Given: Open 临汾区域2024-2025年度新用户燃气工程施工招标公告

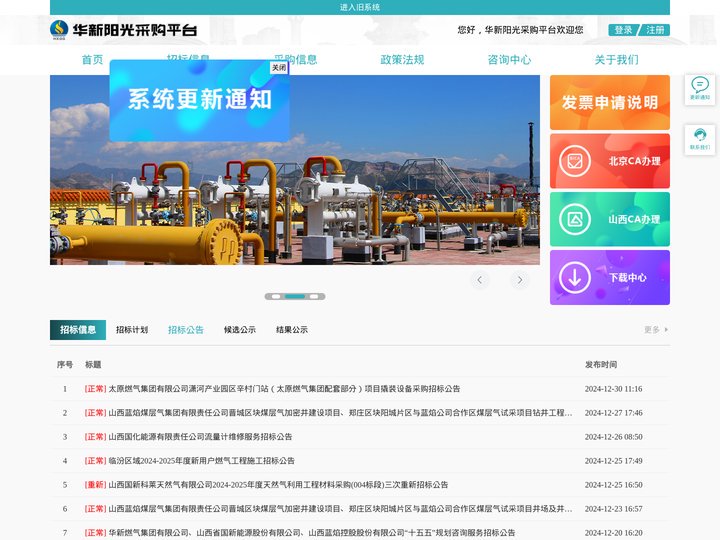Looking at the screenshot, I should (201, 461).
